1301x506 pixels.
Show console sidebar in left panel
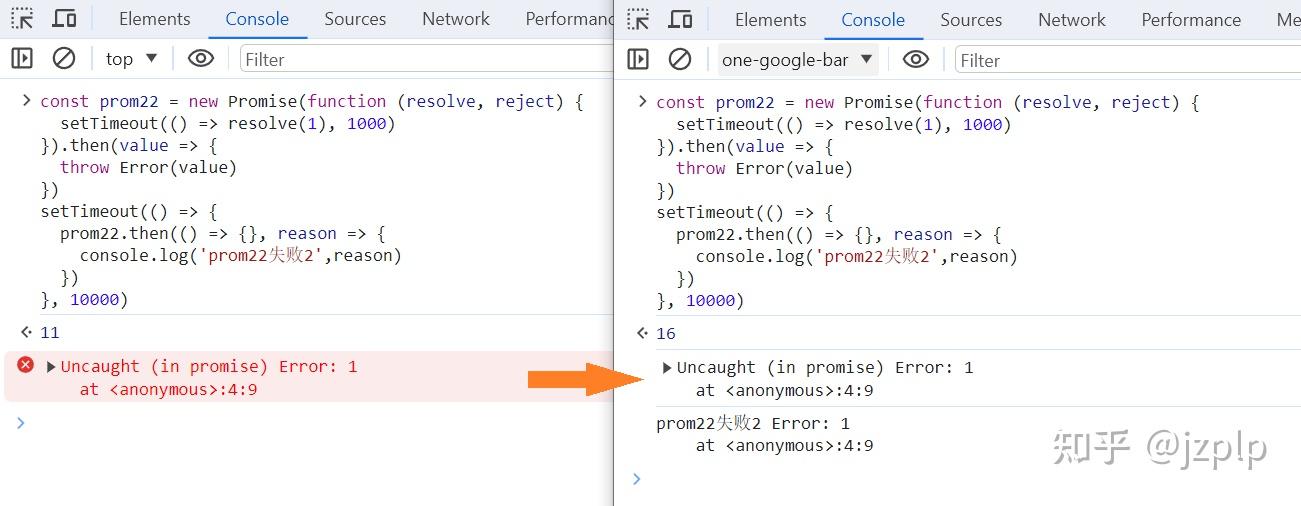(x=22, y=59)
